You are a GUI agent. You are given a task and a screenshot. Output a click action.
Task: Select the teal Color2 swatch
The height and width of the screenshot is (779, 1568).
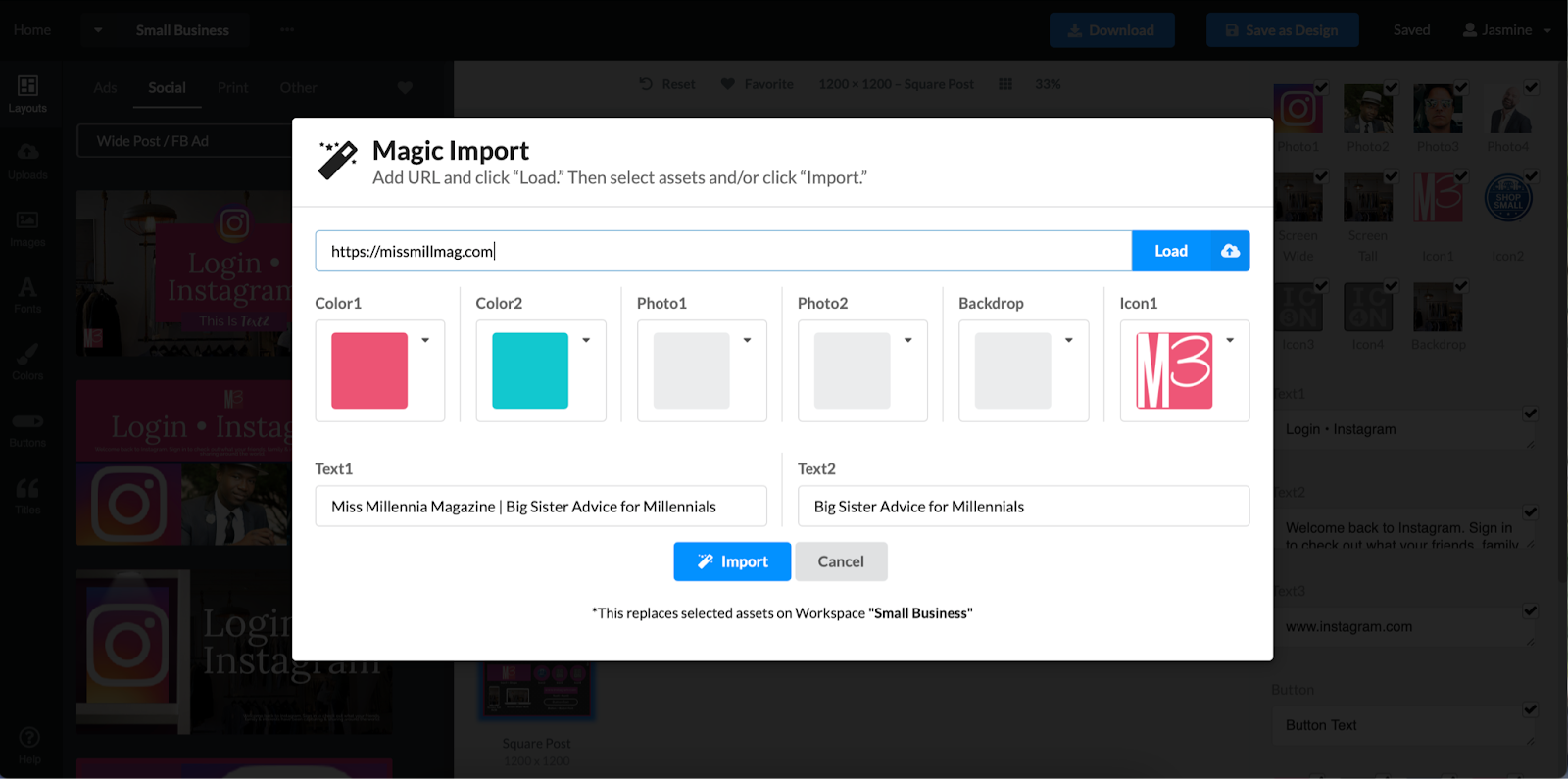pyautogui.click(x=530, y=370)
